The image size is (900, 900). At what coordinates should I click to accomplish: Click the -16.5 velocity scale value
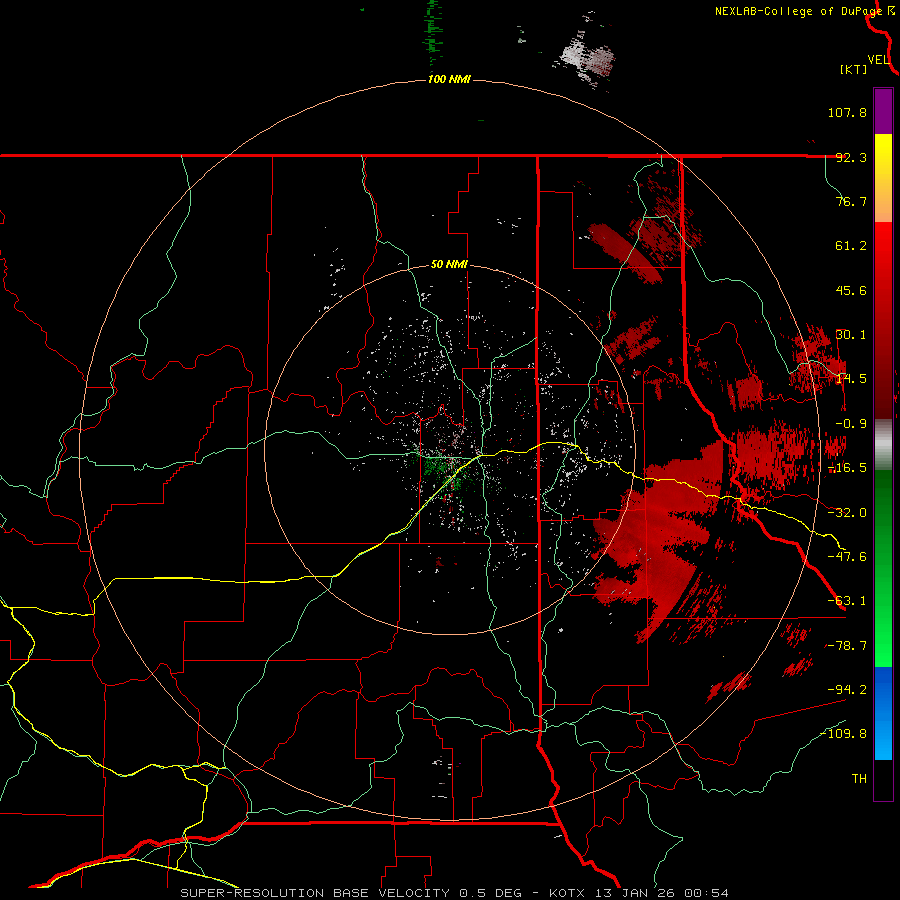point(847,468)
